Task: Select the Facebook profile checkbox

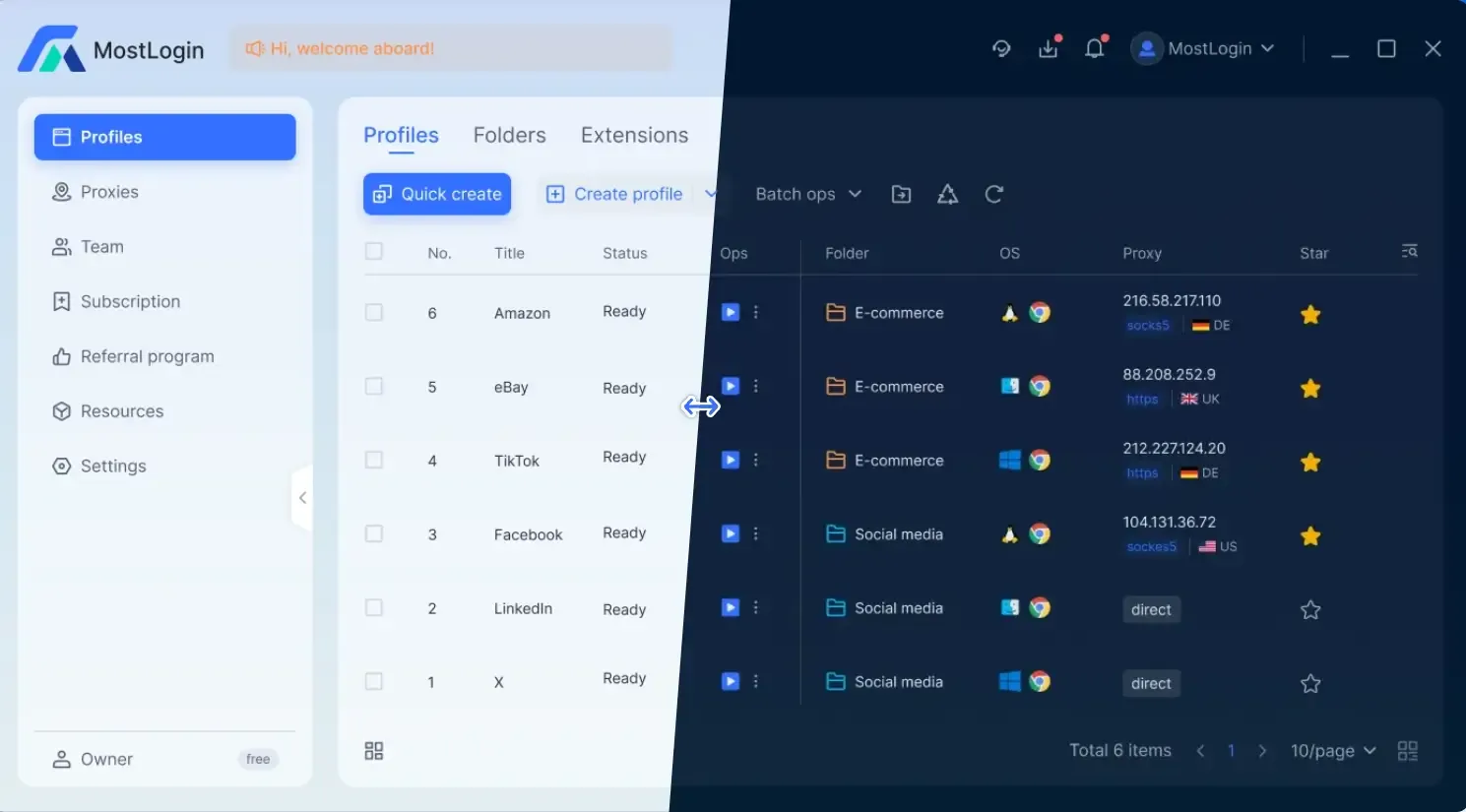Action: pyautogui.click(x=374, y=533)
